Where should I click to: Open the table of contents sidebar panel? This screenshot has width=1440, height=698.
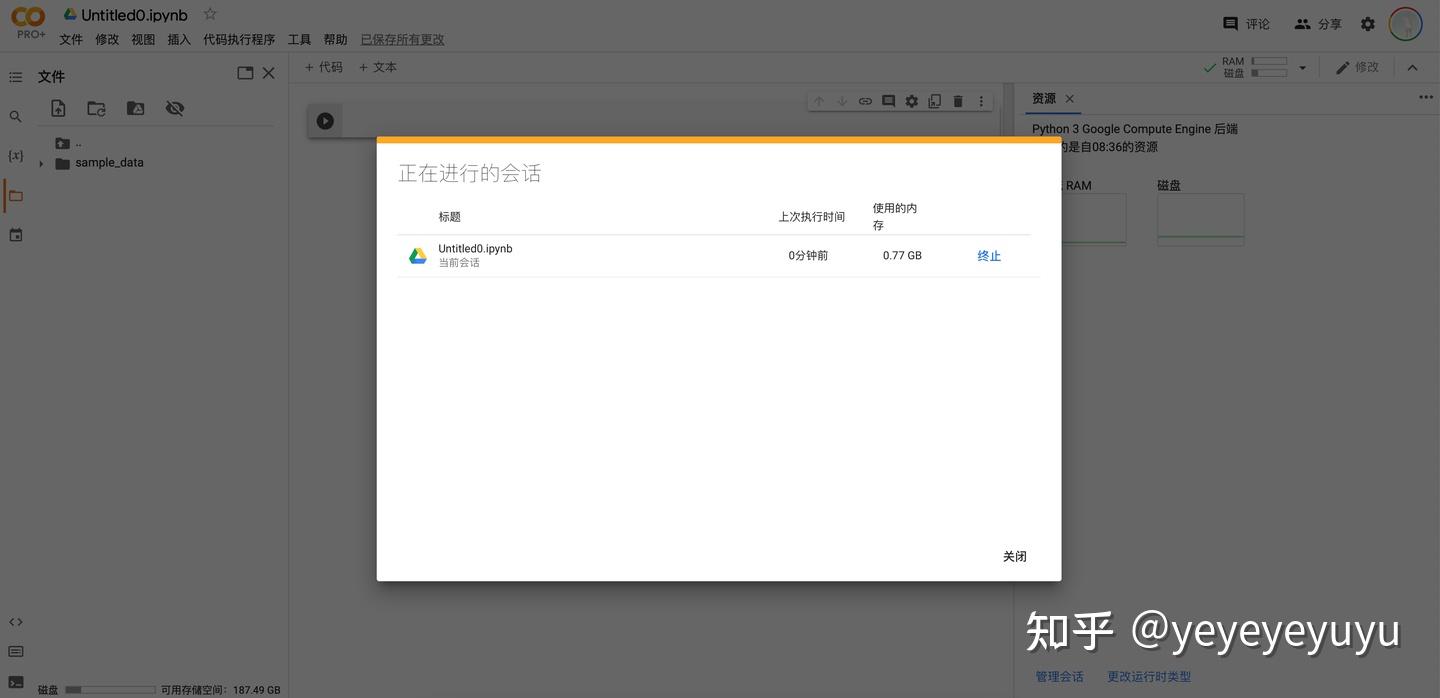[13, 74]
